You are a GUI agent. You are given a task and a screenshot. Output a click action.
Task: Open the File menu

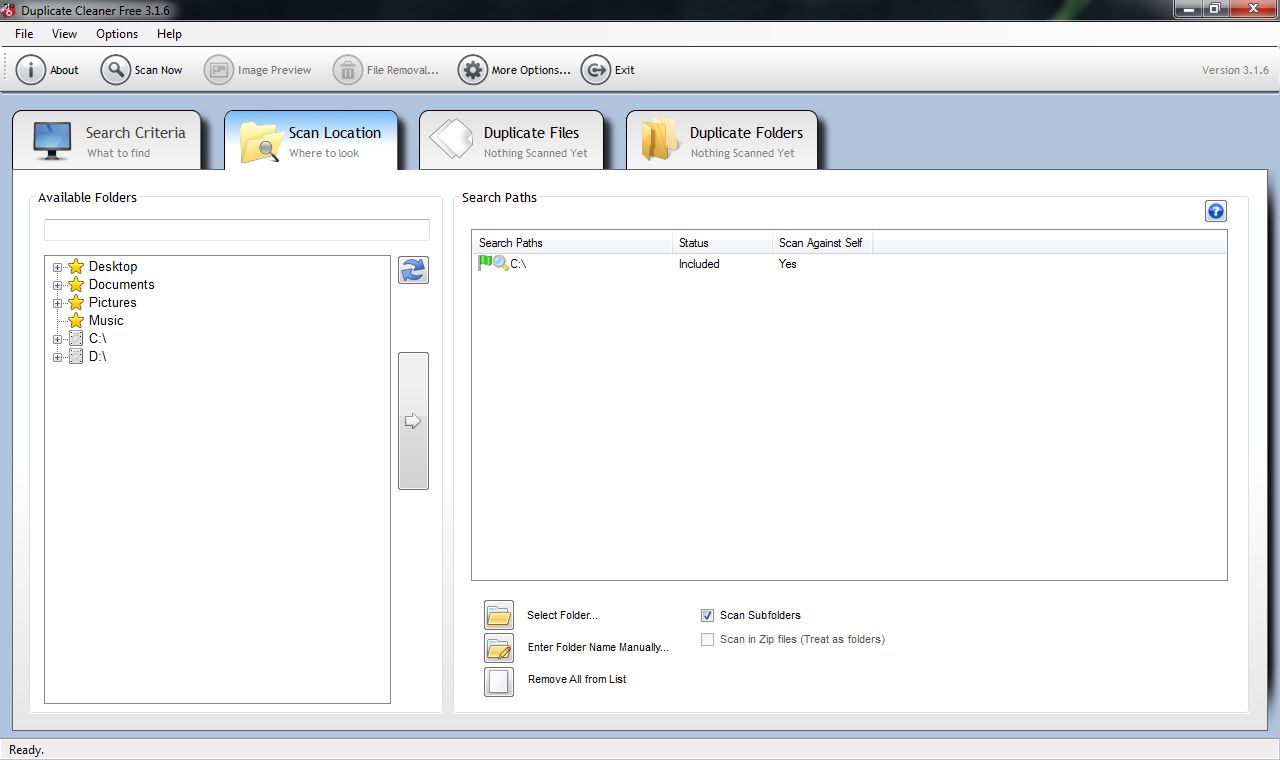[x=24, y=34]
